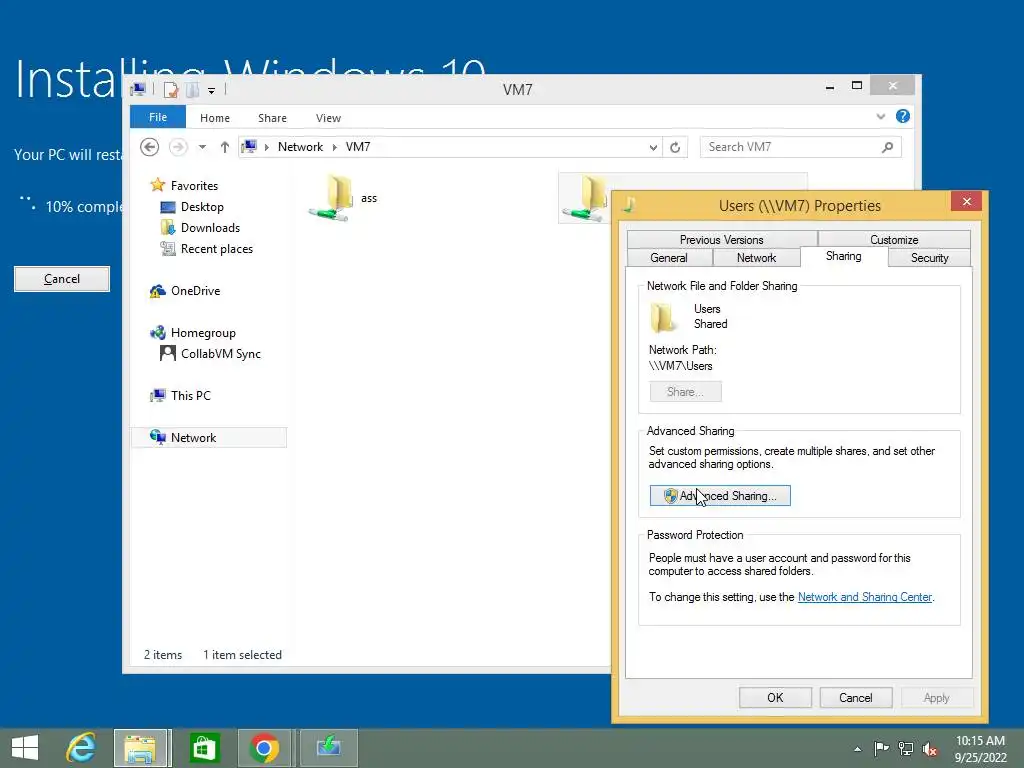Viewport: 1024px width, 768px height.
Task: Click Network in the address breadcrumb
Action: coord(300,147)
